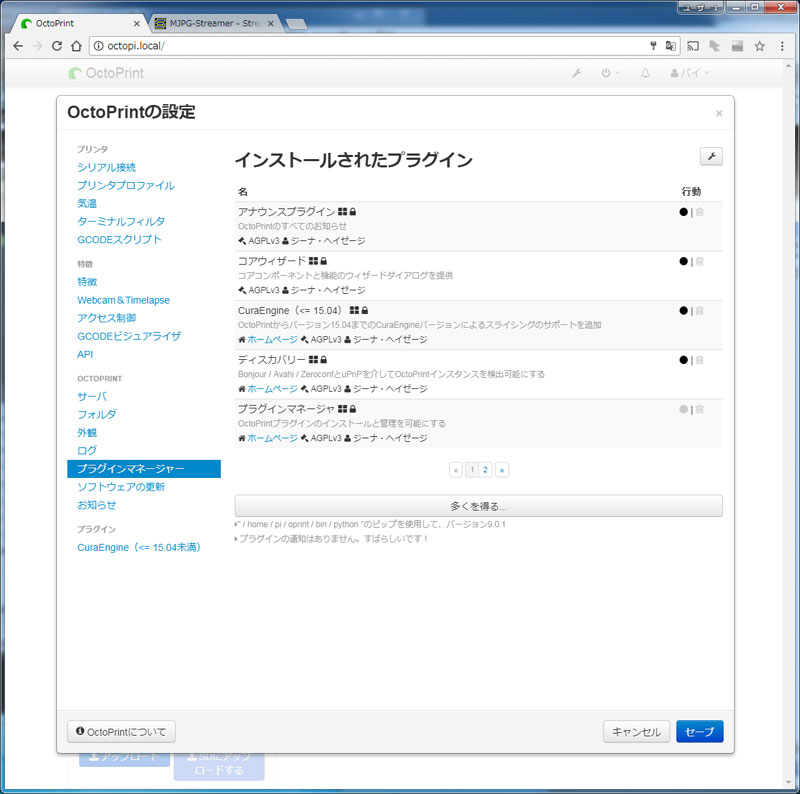The image size is (800, 794).
Task: Click OctoPrintについて button
Action: click(x=121, y=732)
